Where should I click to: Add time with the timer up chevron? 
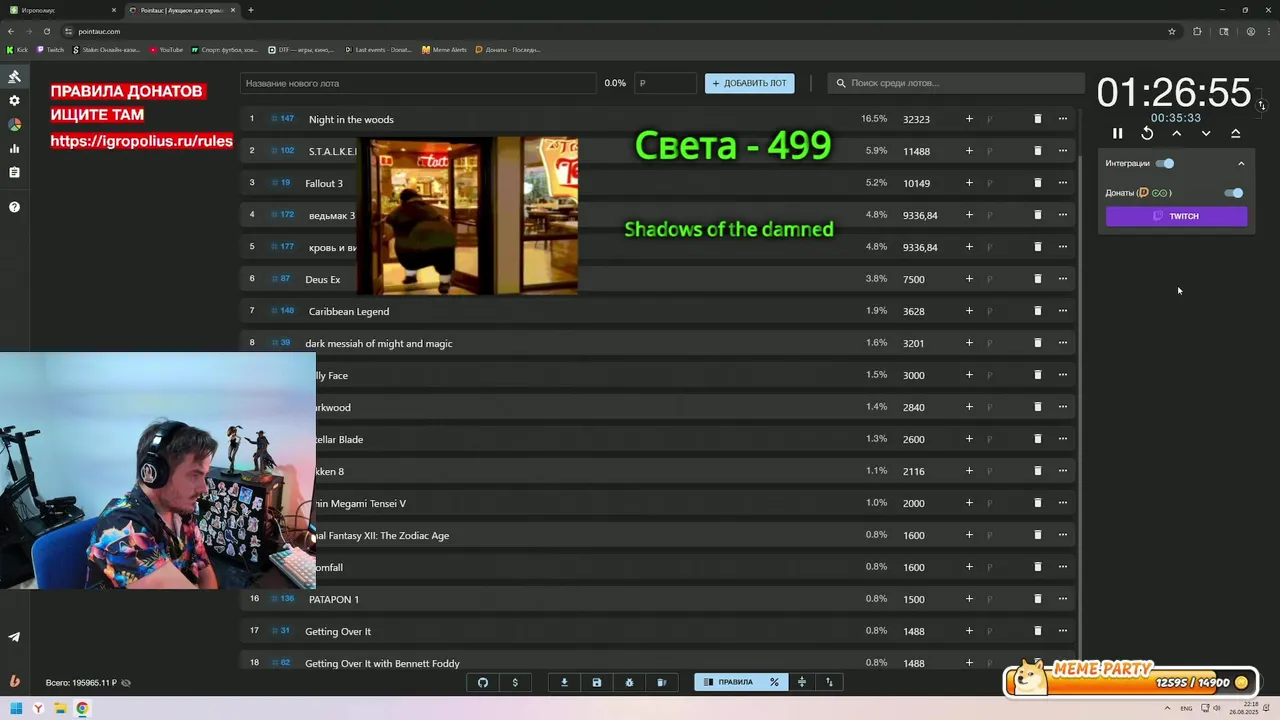pyautogui.click(x=1176, y=133)
